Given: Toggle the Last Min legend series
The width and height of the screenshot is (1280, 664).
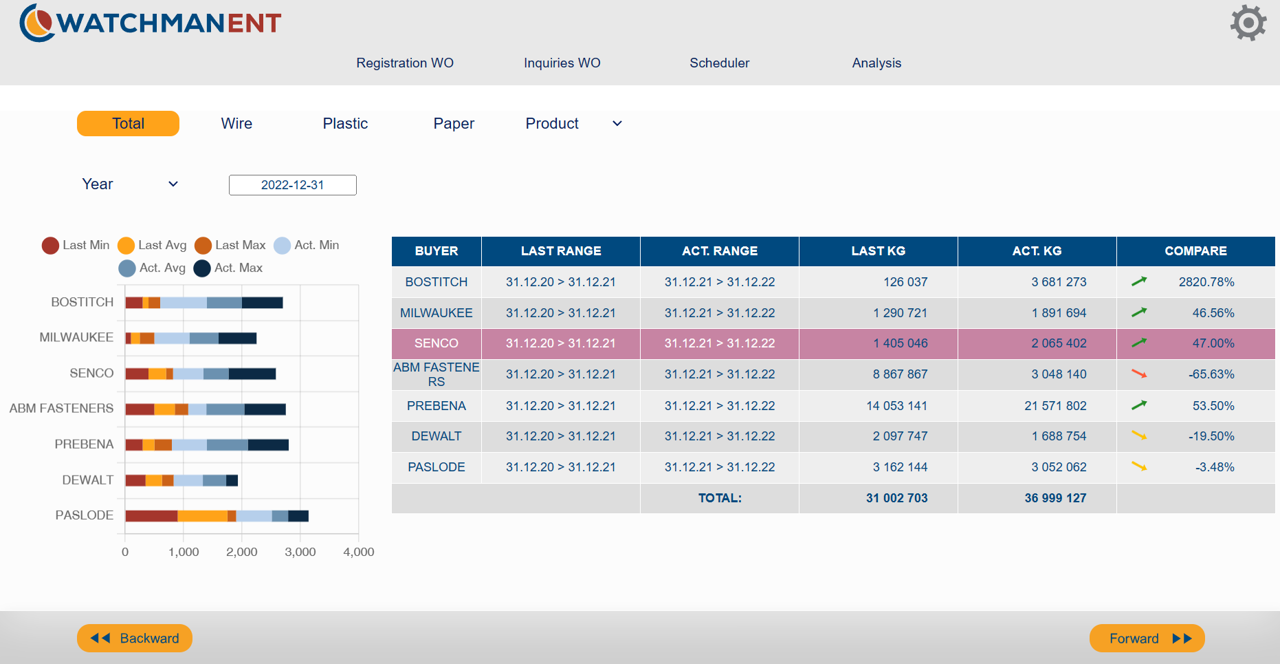Looking at the screenshot, I should tap(76, 245).
